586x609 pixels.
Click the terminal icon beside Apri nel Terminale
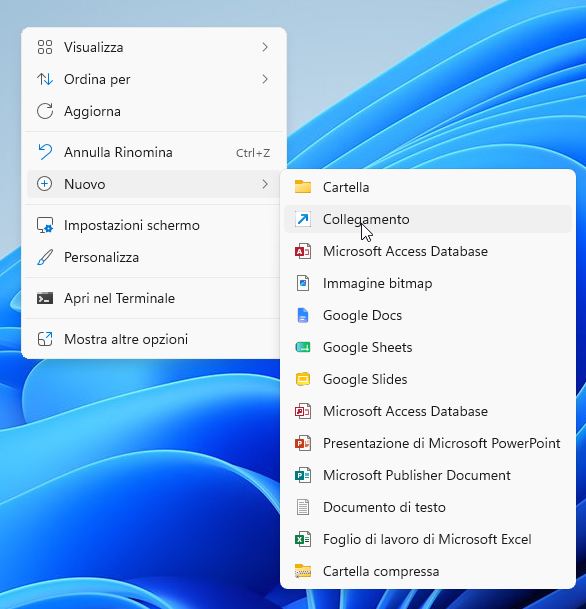click(45, 298)
